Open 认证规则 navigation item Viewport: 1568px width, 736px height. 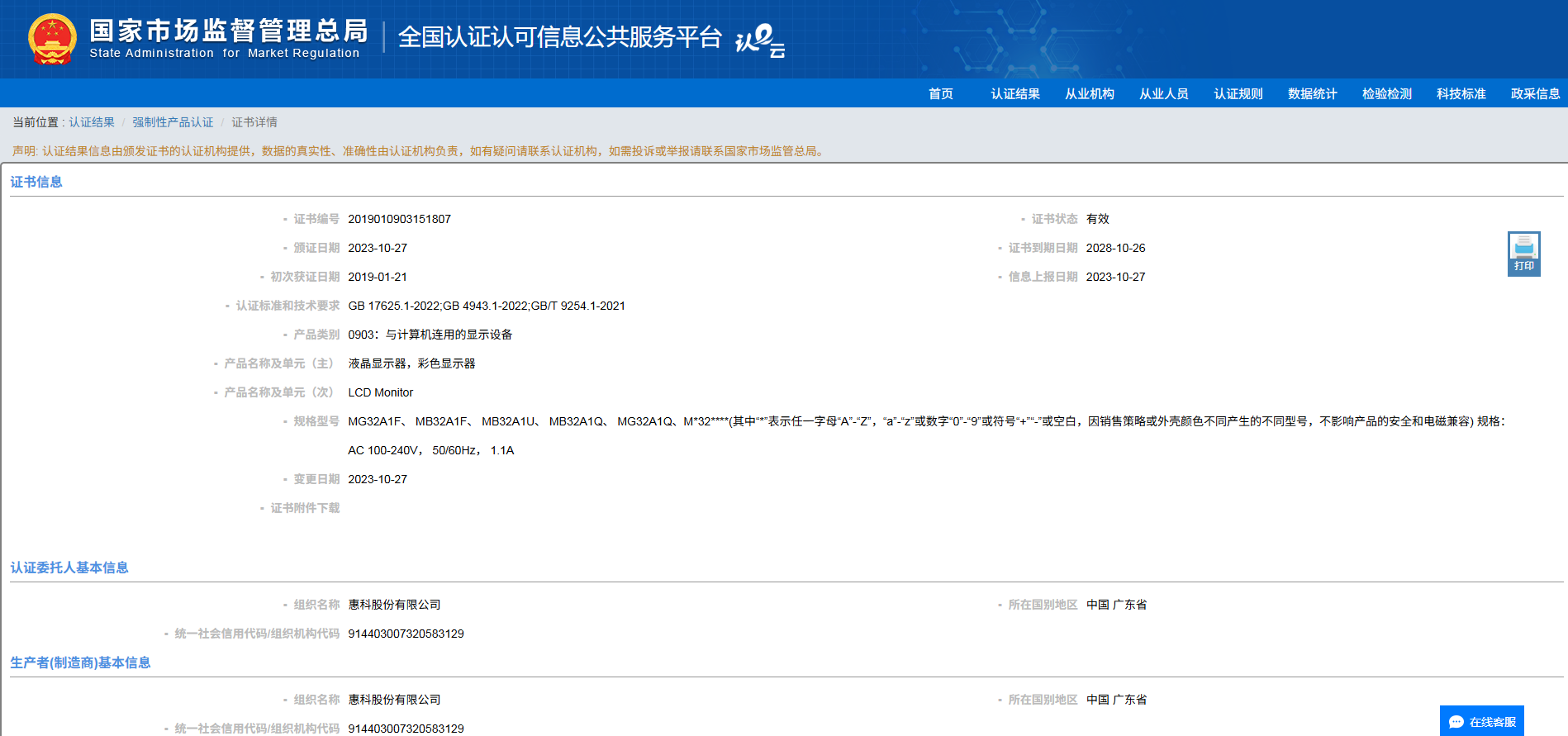pyautogui.click(x=1238, y=93)
